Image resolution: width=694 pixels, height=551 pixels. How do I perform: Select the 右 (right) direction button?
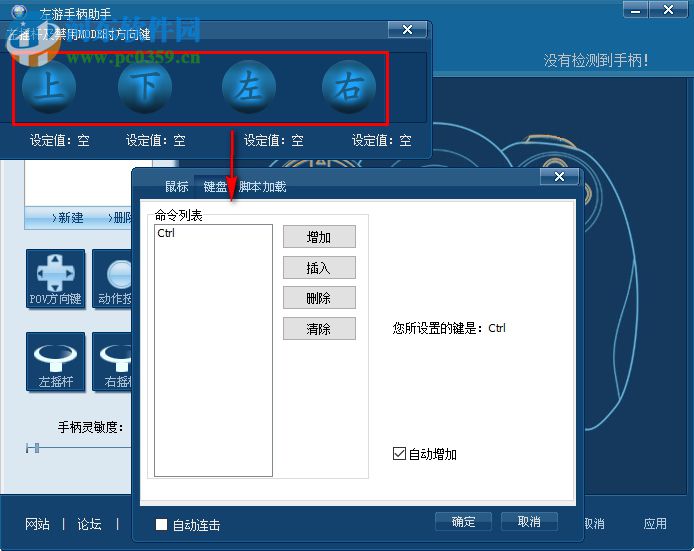pos(348,88)
